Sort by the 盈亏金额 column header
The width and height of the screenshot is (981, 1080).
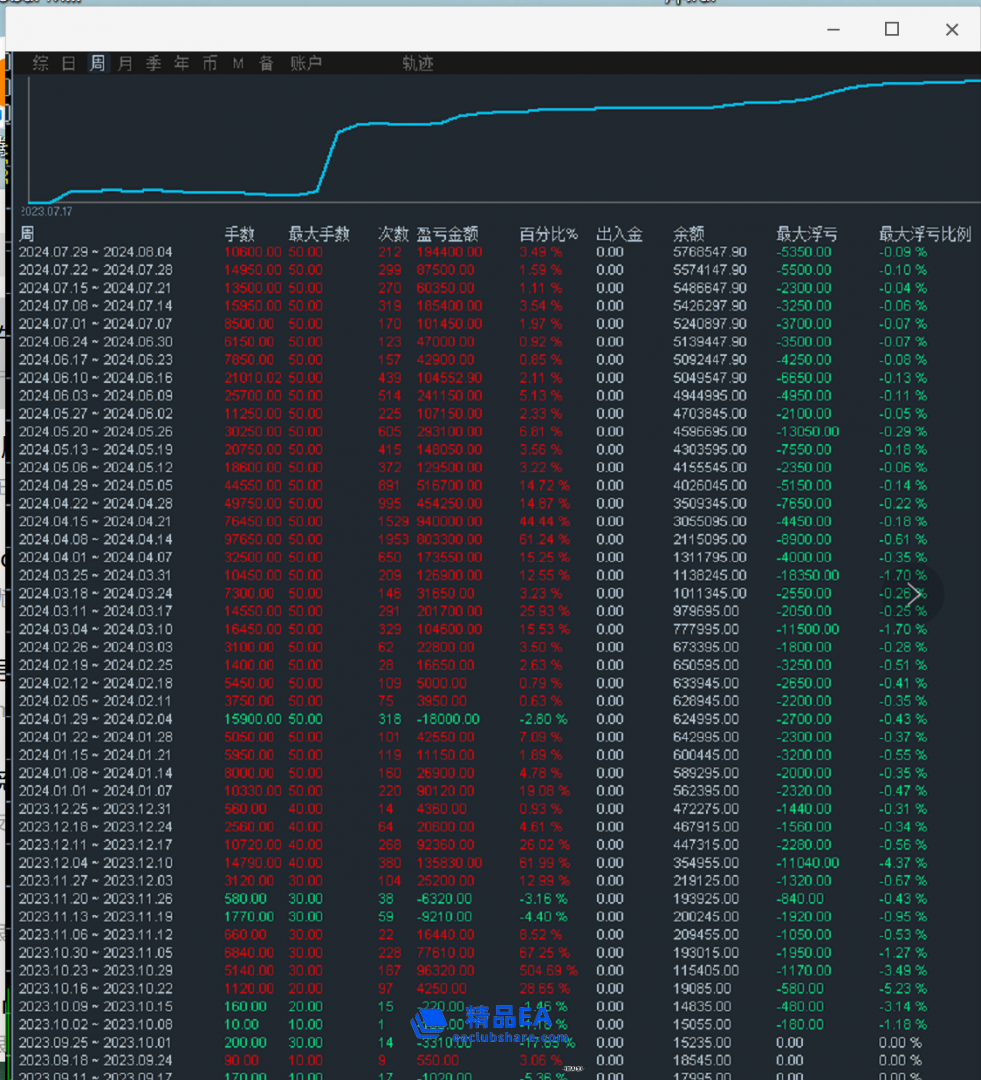pyautogui.click(x=447, y=234)
